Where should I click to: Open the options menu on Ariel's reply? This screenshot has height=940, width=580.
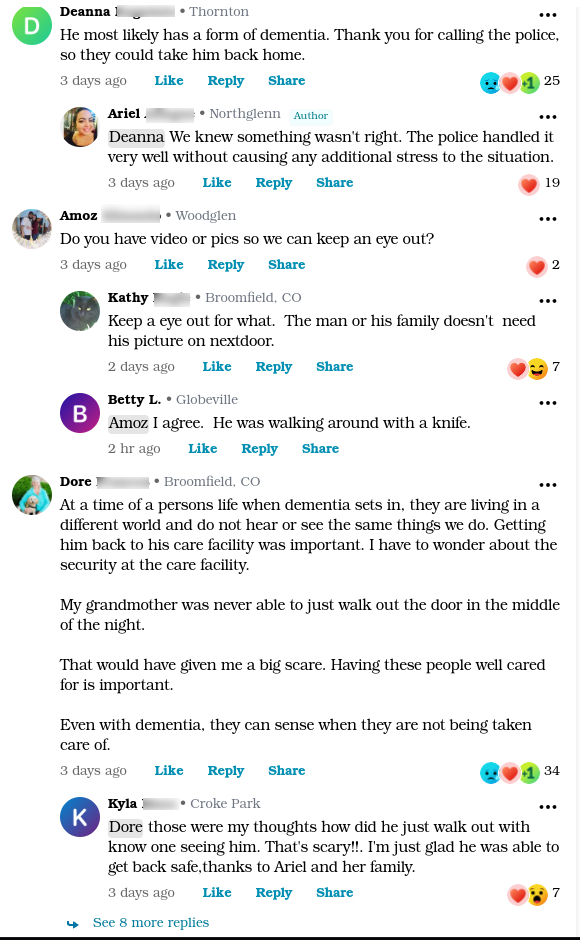(548, 116)
